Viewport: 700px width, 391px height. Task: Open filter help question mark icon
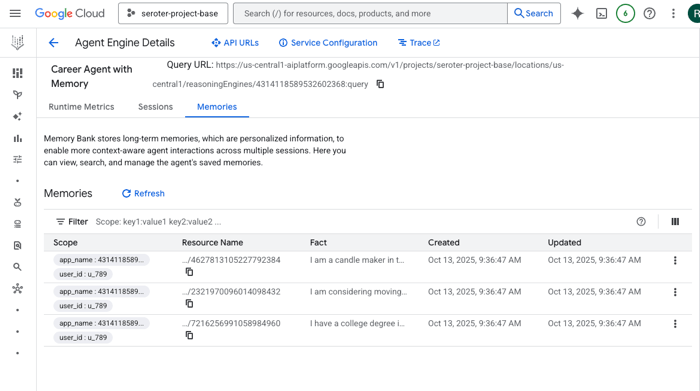[641, 221]
